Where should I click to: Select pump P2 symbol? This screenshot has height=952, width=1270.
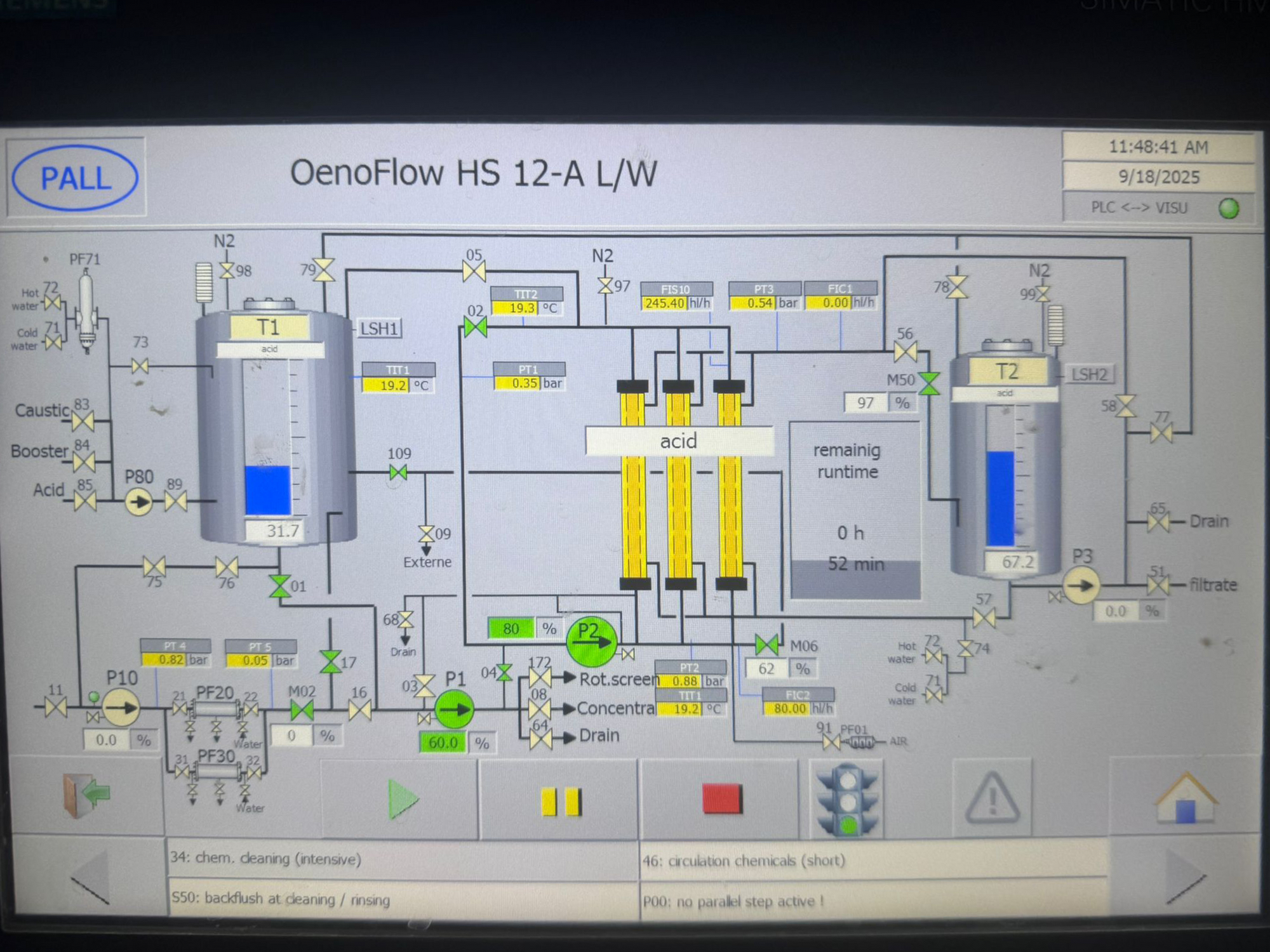click(591, 640)
